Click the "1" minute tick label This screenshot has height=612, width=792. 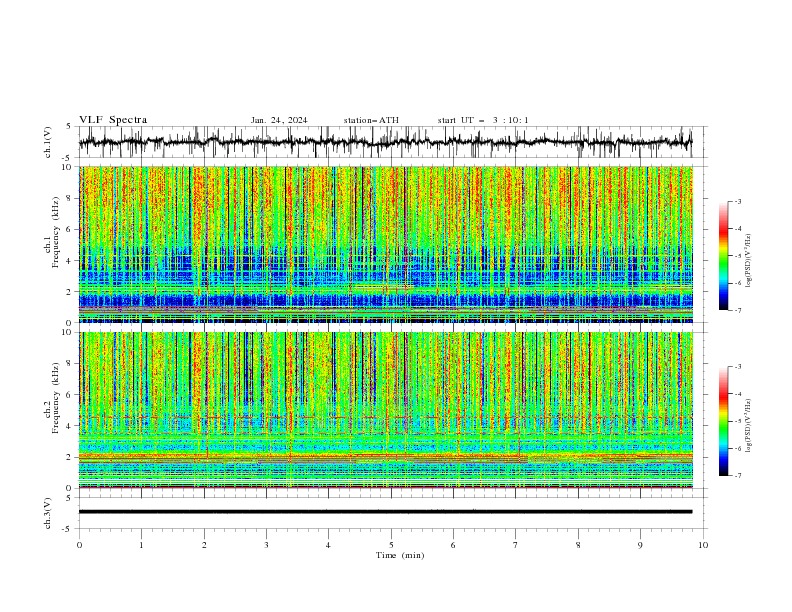click(x=141, y=545)
